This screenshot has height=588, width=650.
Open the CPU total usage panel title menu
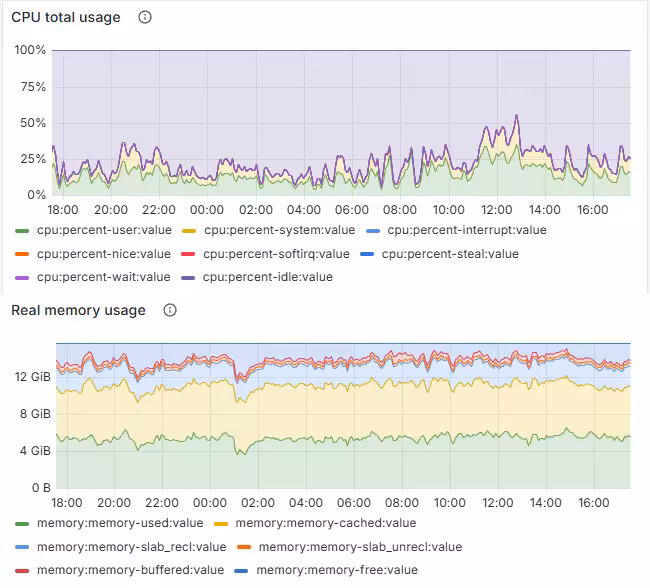(66, 17)
